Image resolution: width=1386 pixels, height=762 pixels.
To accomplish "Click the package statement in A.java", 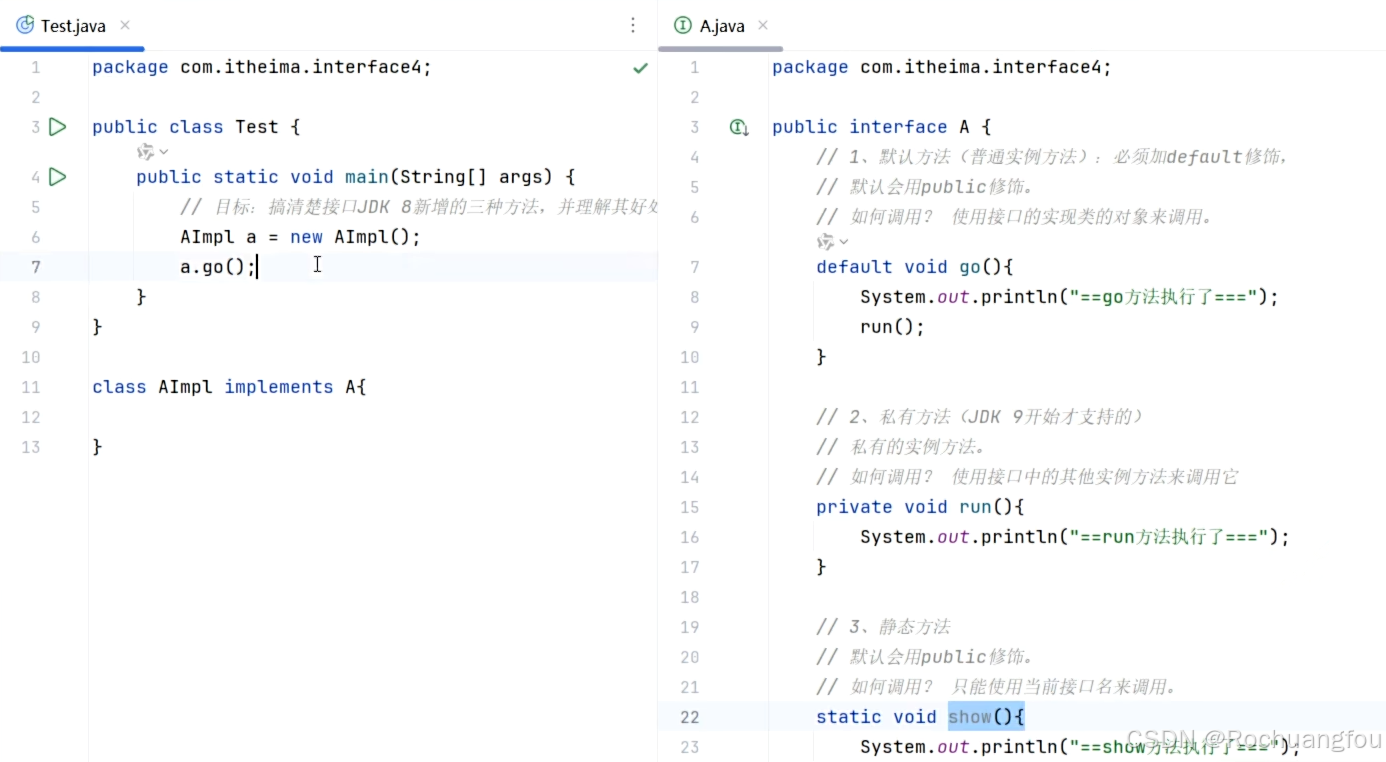I will tap(942, 67).
